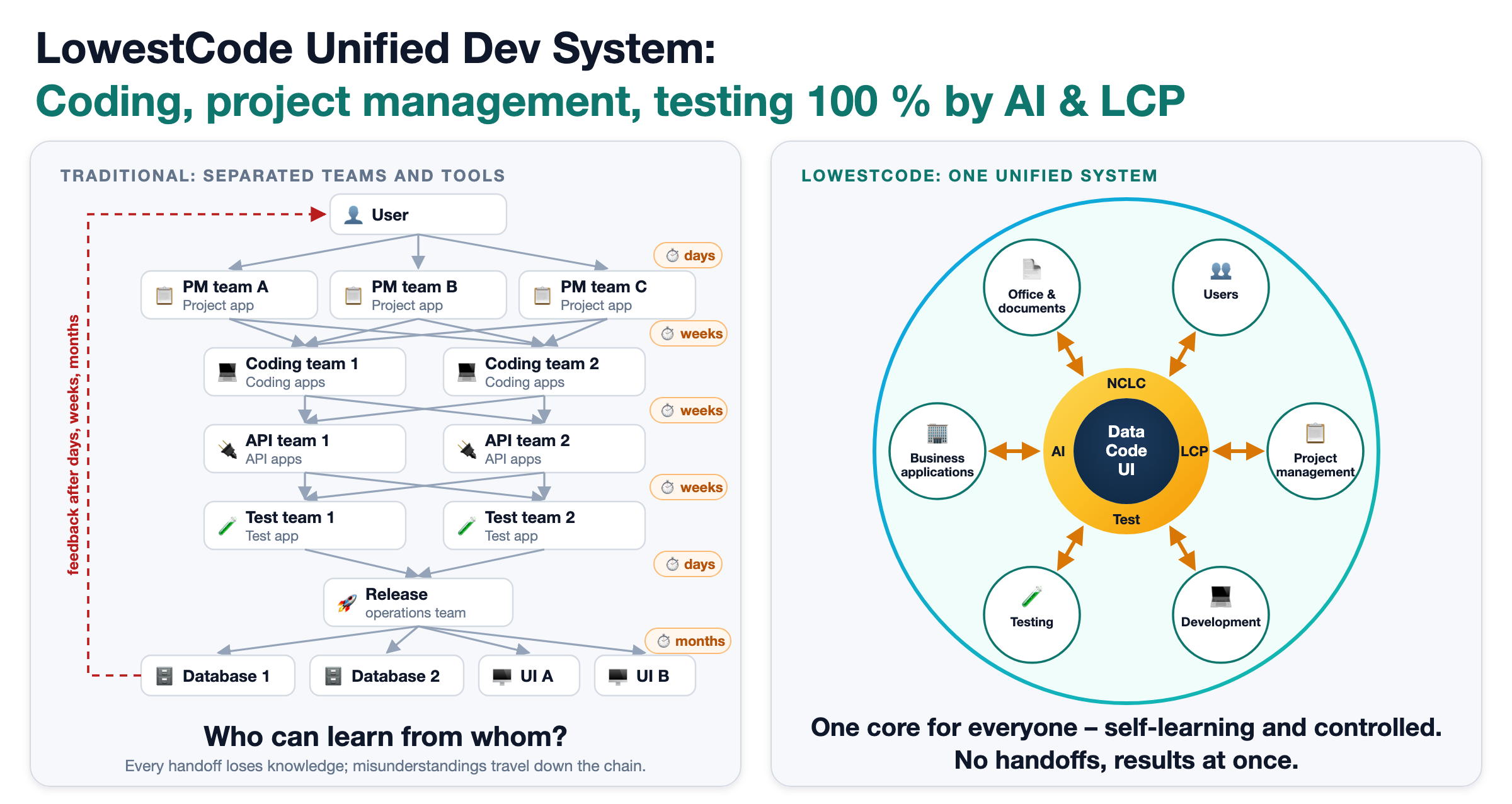This screenshot has height=804, width=1512.
Task: Select the 'months' time badge
Action: tap(688, 641)
